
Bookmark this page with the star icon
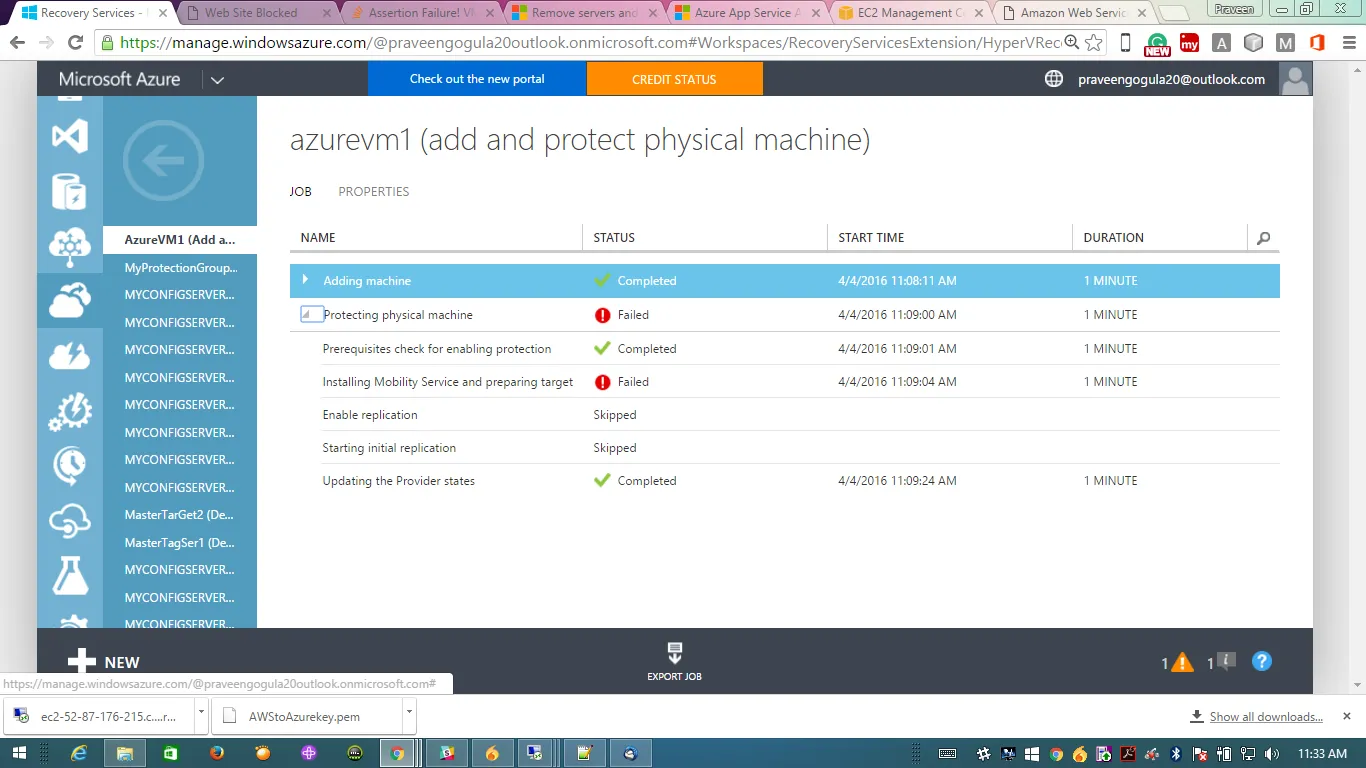coord(1094,43)
